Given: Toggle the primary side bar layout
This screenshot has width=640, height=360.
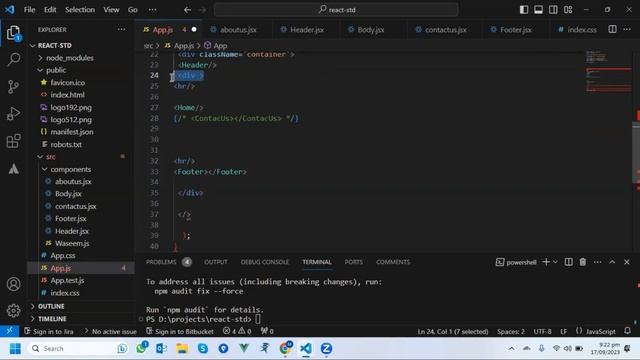Looking at the screenshot, I should point(524,10).
